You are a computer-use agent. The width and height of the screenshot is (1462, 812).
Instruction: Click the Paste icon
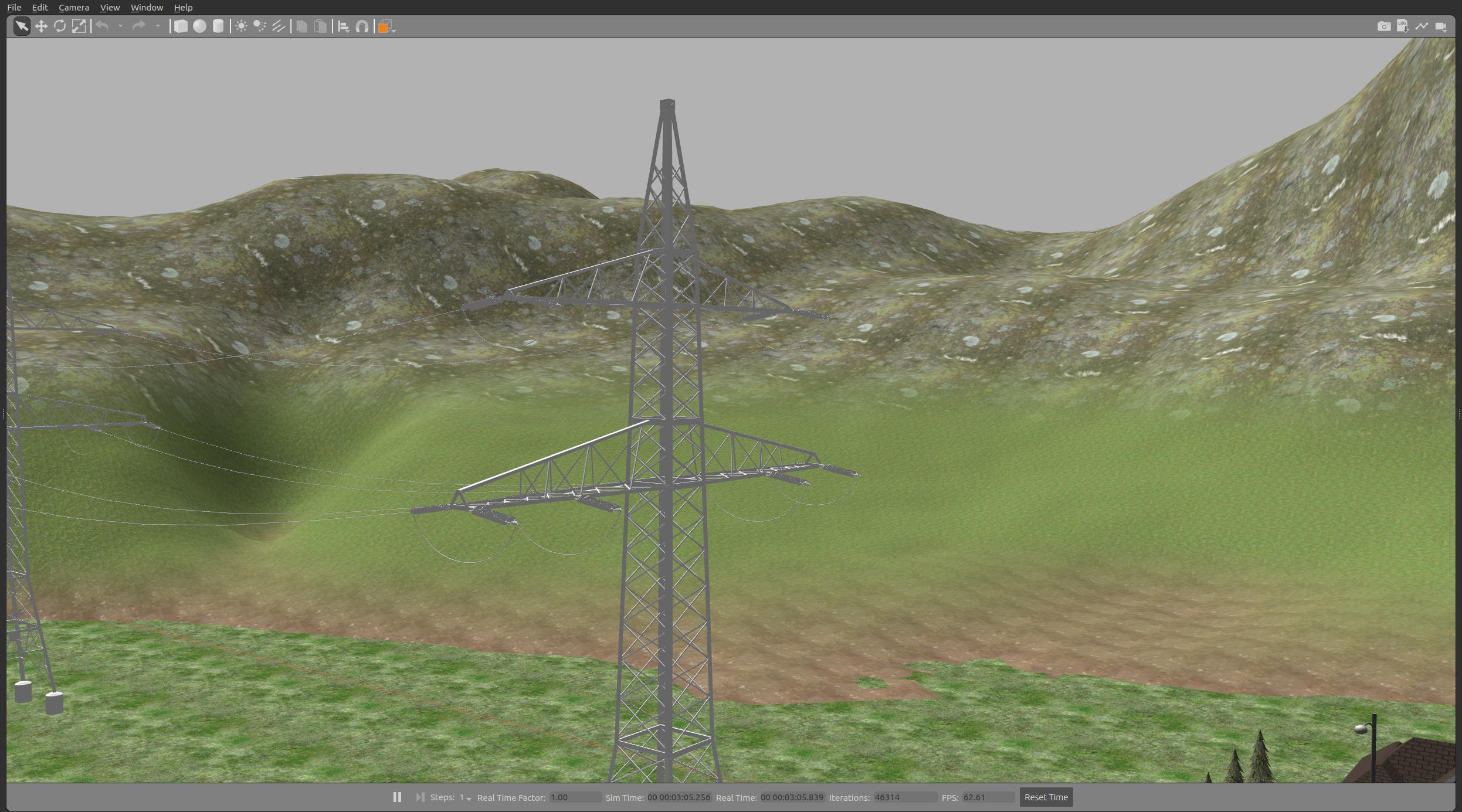[320, 26]
